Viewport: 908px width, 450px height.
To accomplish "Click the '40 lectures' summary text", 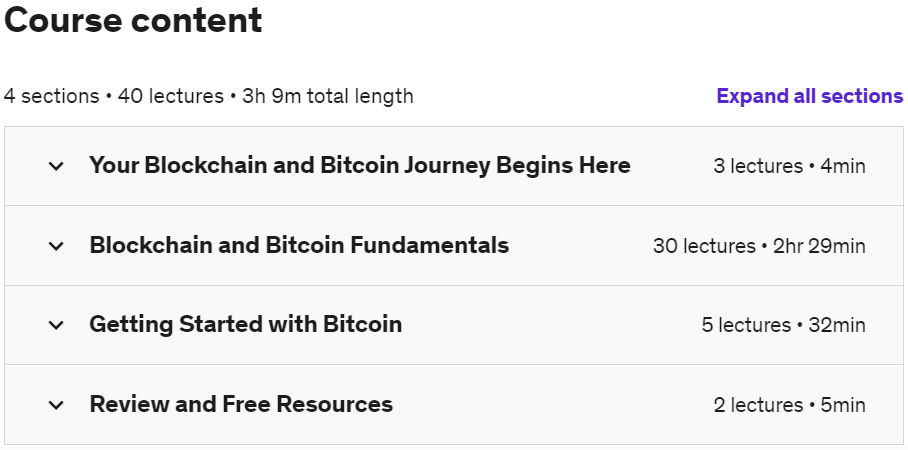I will (x=171, y=97).
